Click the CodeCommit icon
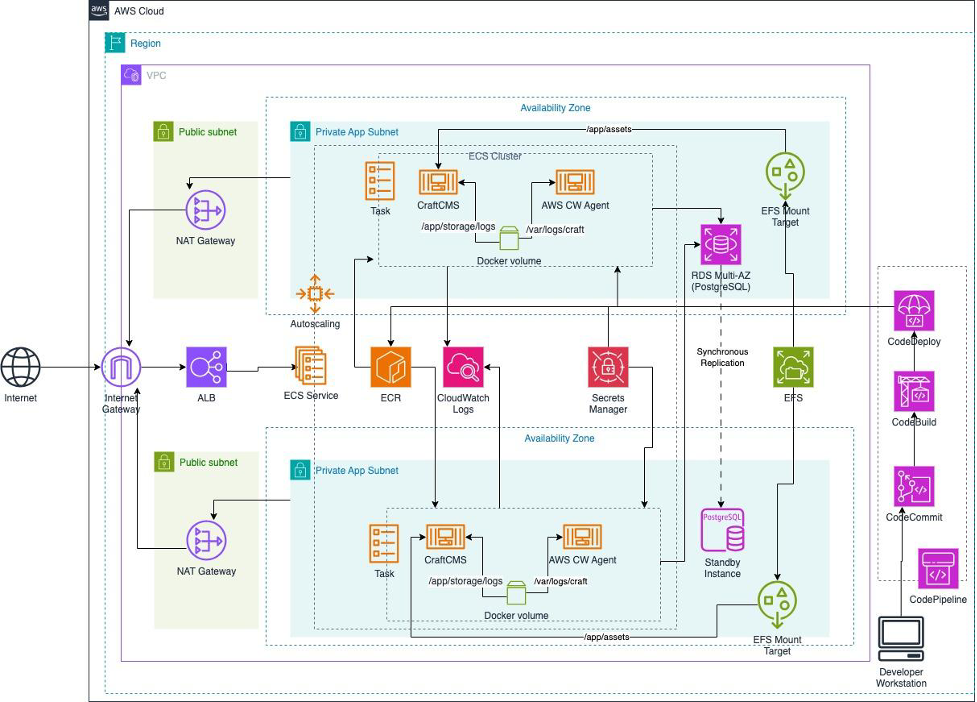 914,484
